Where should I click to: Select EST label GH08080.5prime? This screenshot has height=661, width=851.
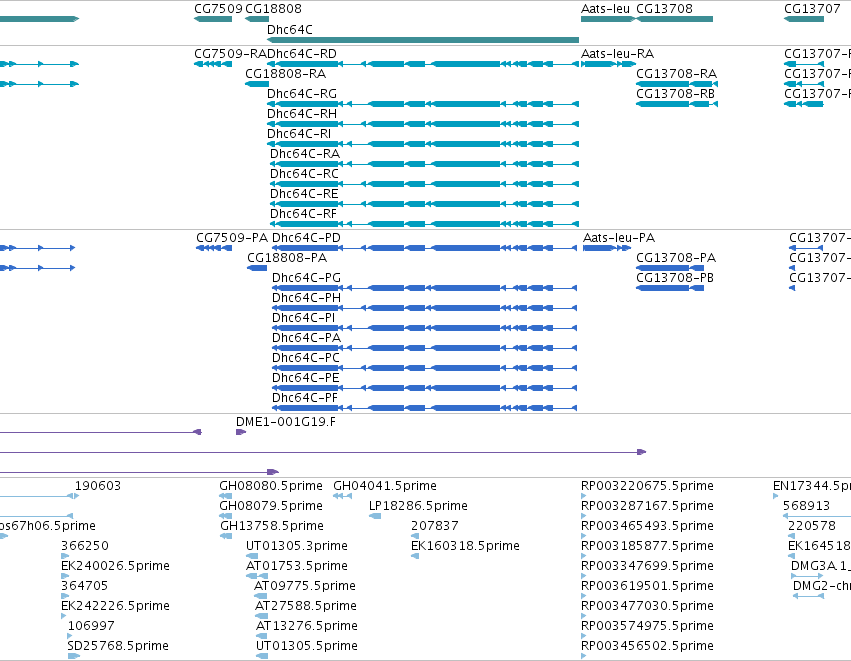271,486
